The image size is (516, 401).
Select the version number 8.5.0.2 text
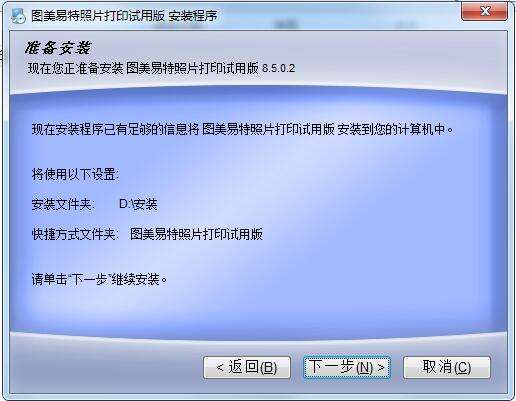click(278, 68)
